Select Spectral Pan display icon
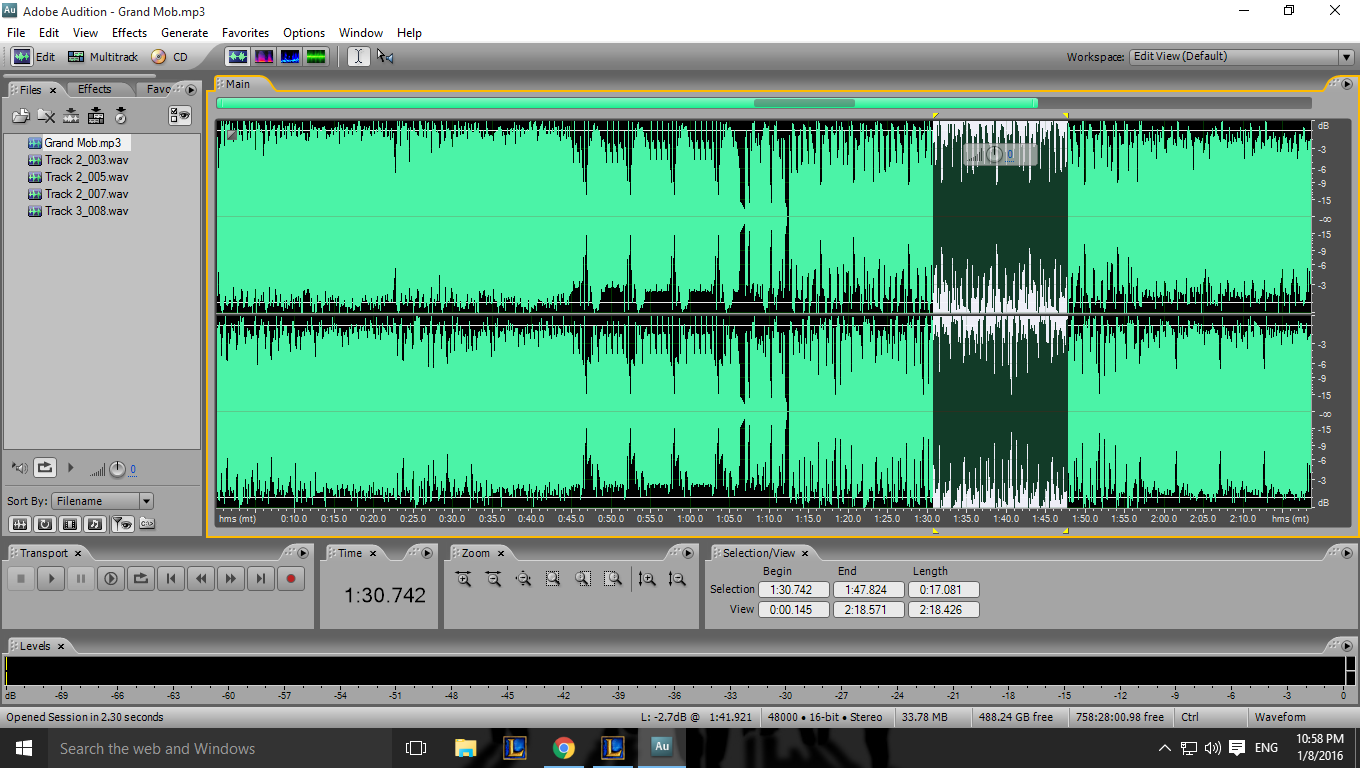The image size is (1360, 768). coord(290,57)
